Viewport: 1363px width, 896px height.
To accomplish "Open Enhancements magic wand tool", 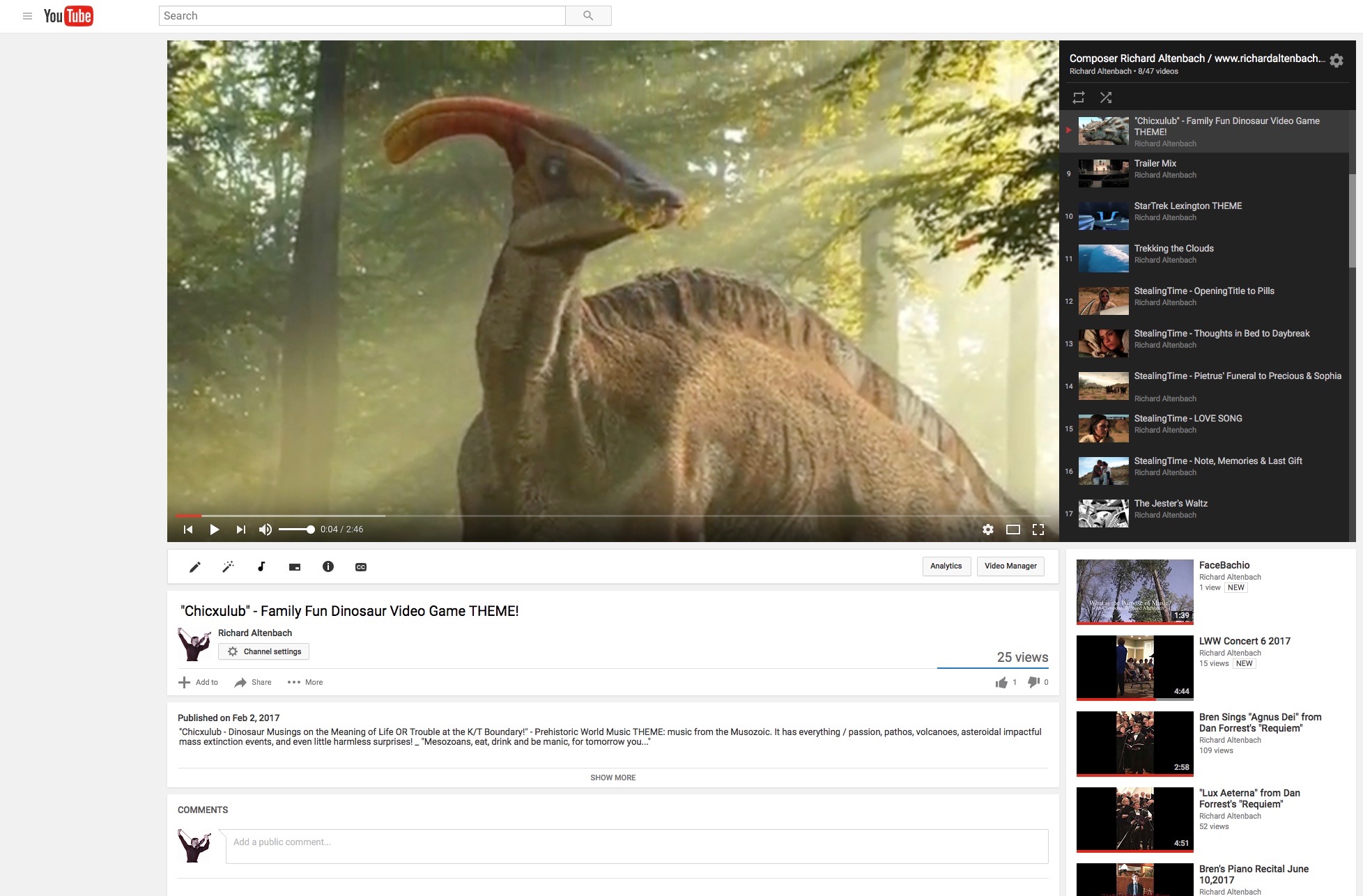I will [x=228, y=567].
